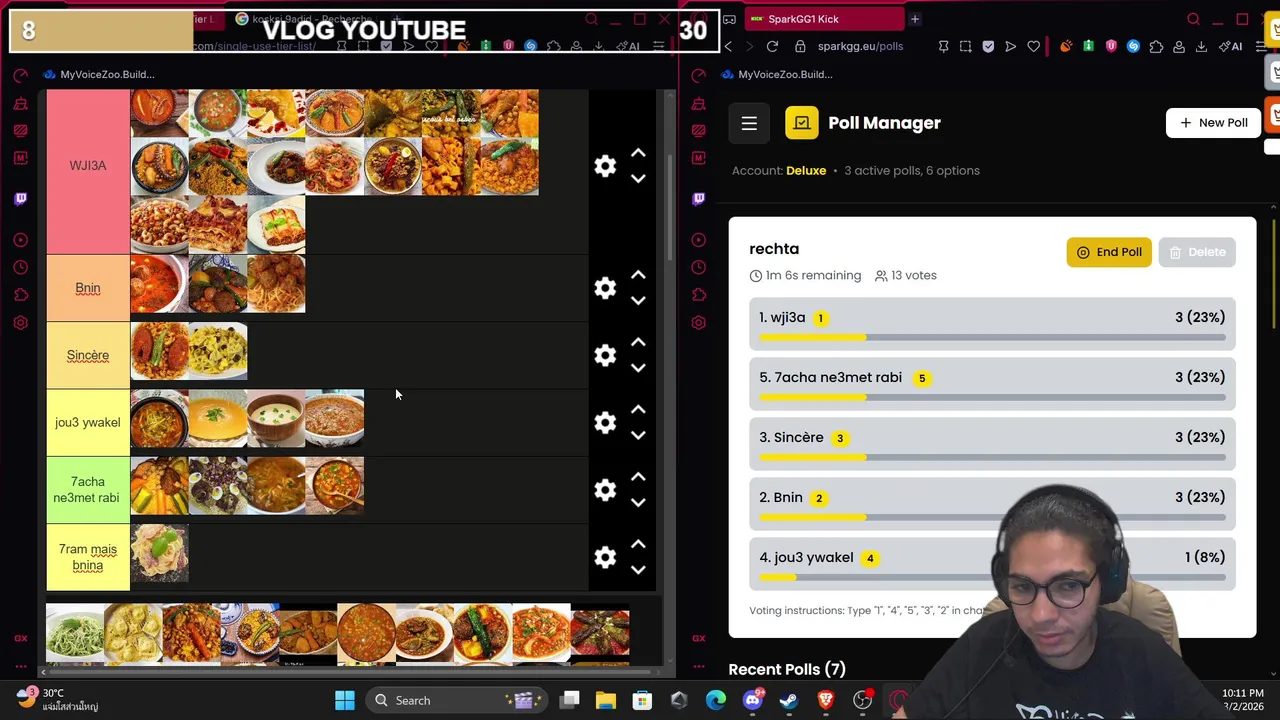Select the green pasta image in unranked tray

[x=75, y=632]
